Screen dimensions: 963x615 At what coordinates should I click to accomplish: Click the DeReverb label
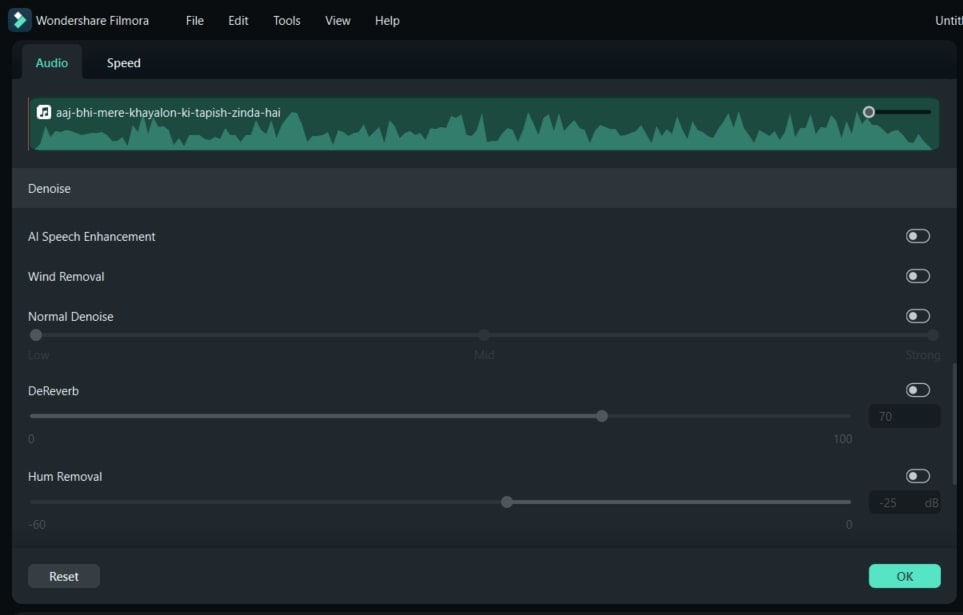point(53,391)
